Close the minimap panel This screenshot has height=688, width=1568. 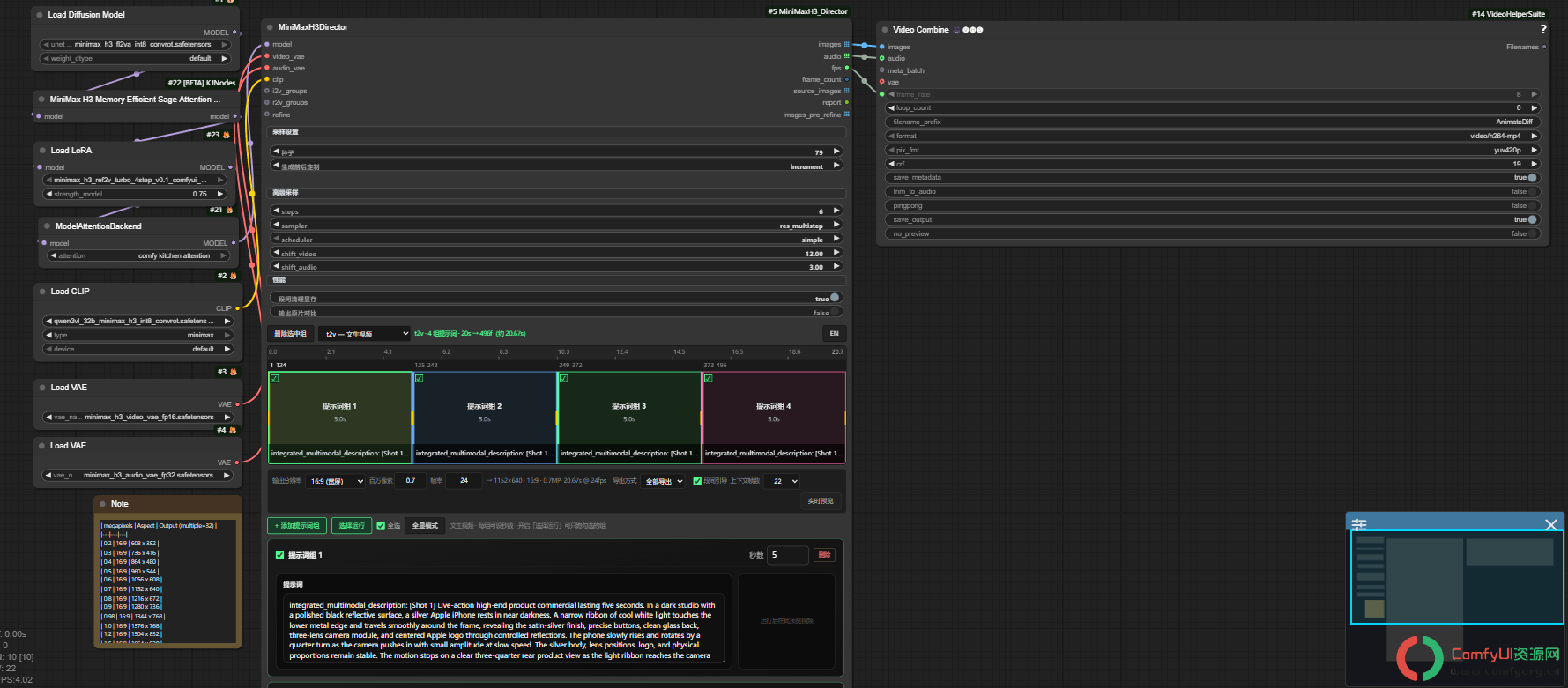click(1551, 524)
